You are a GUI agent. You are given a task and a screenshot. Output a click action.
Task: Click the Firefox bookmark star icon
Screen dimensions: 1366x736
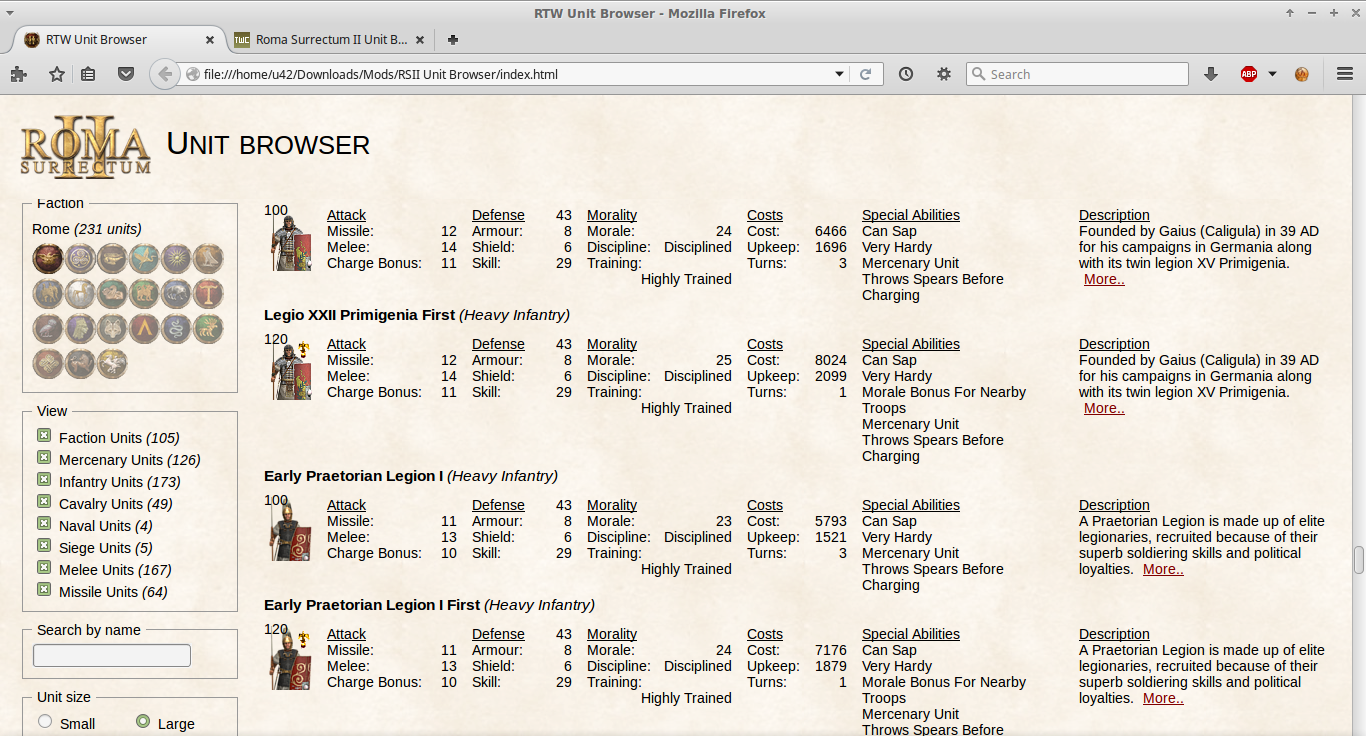[57, 74]
